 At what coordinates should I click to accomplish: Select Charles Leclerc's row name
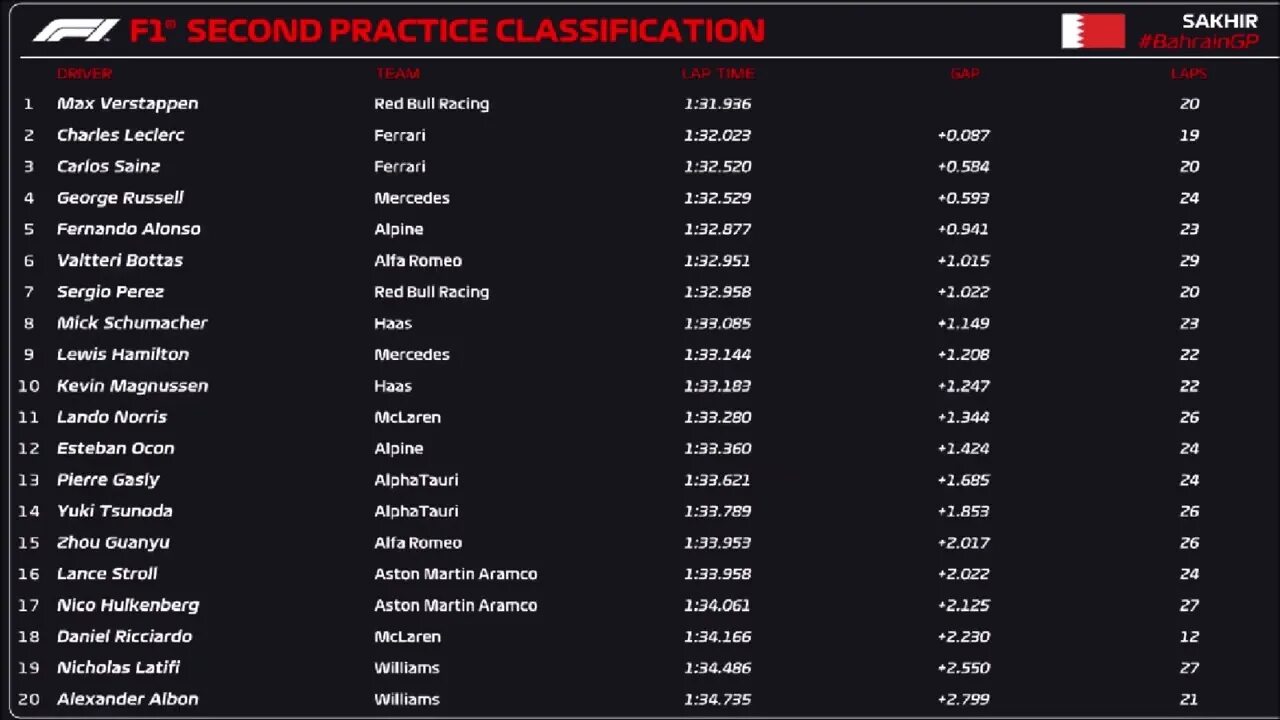(120, 135)
